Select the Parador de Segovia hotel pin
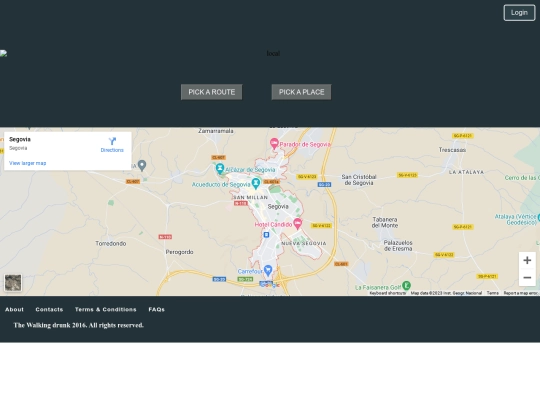 (274, 143)
